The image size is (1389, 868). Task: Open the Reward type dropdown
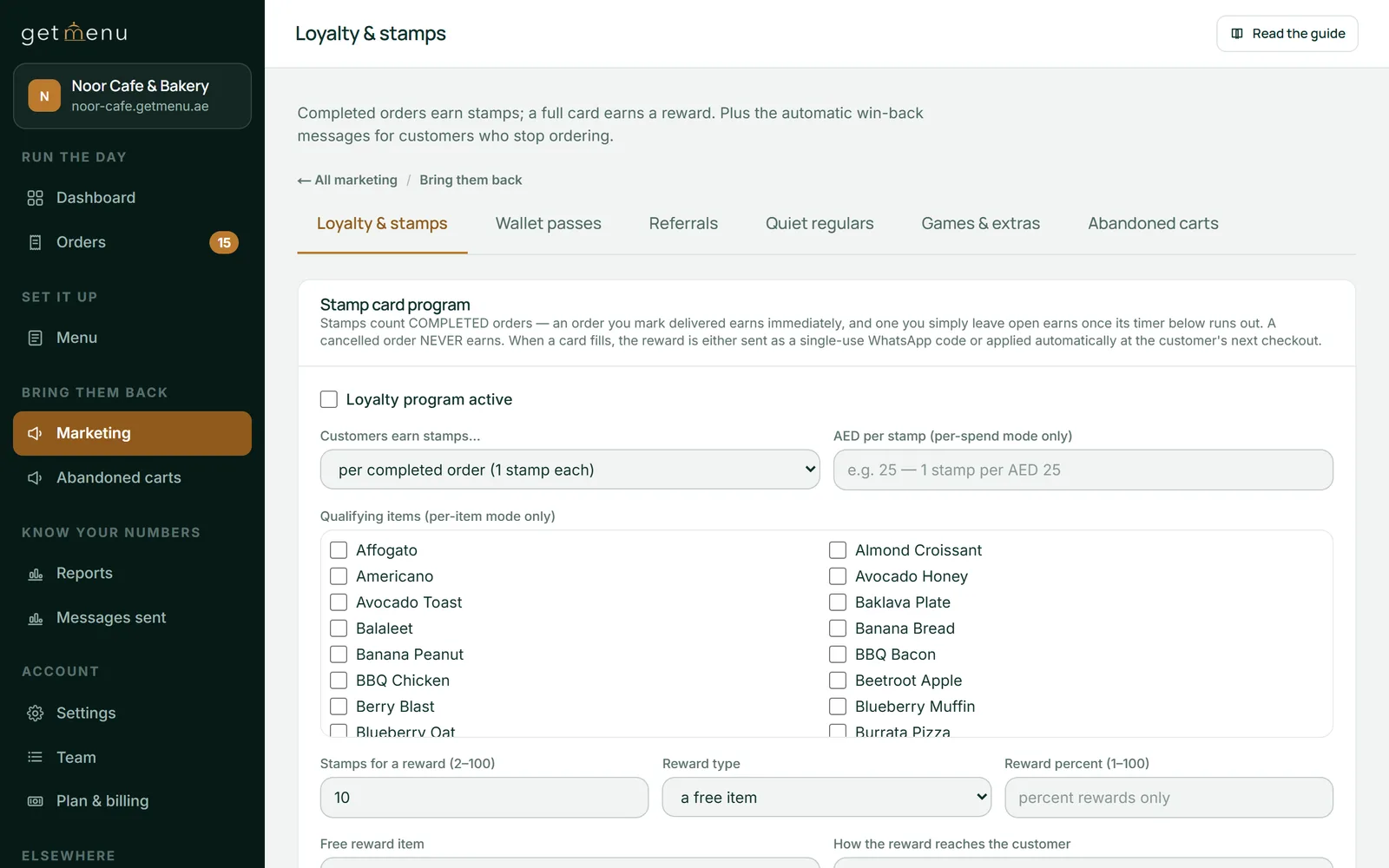pos(826,798)
